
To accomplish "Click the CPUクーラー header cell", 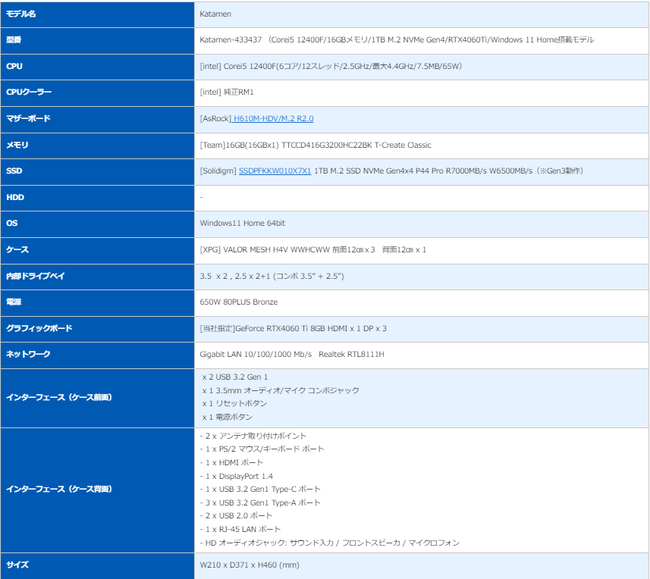I will tap(97, 92).
